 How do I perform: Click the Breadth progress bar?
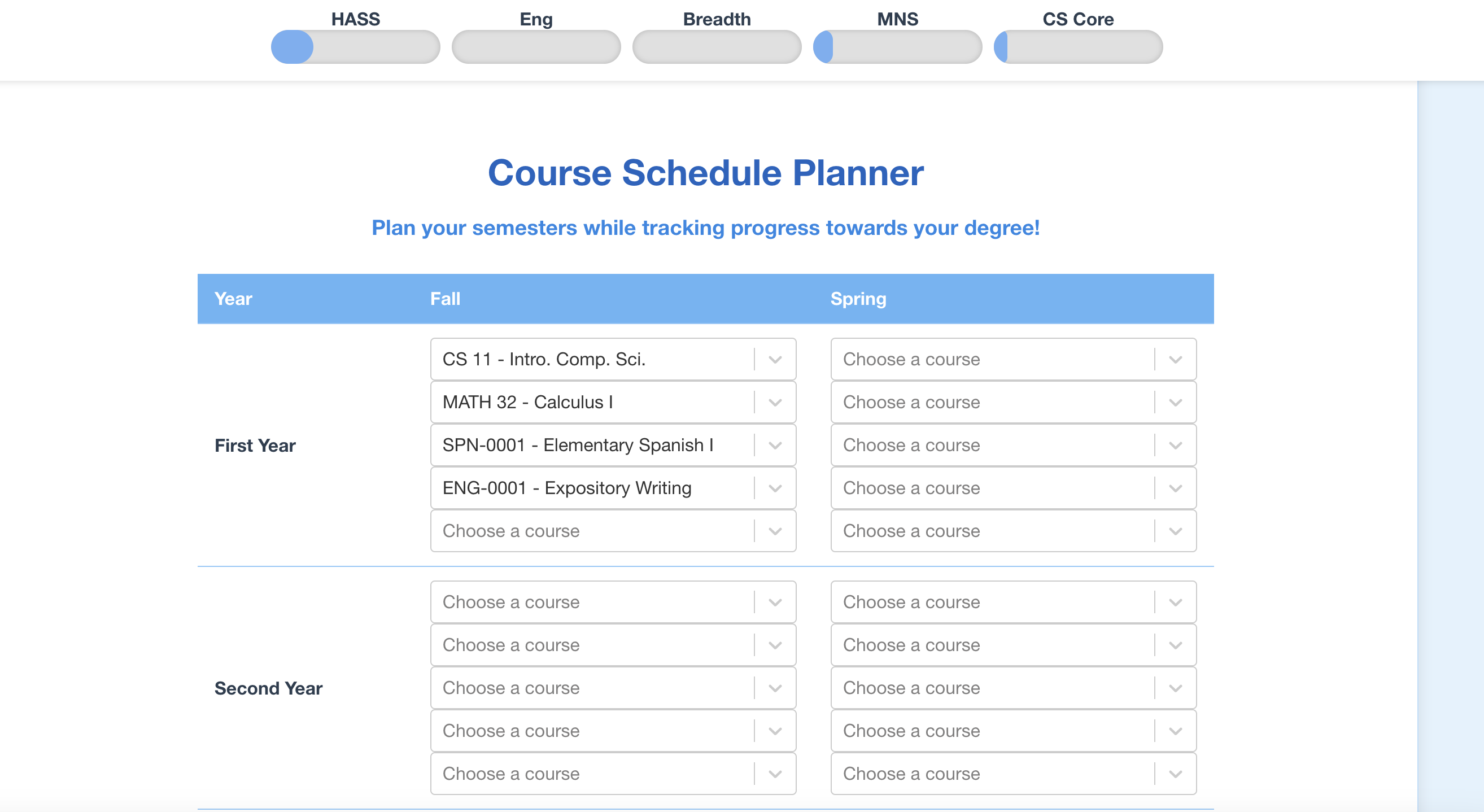[x=717, y=47]
